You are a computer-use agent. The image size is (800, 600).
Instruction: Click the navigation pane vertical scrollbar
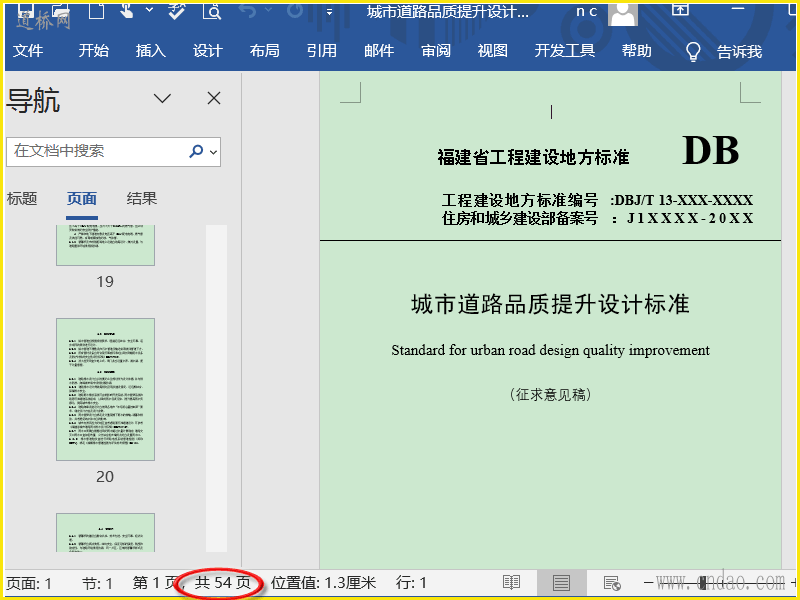[216, 388]
